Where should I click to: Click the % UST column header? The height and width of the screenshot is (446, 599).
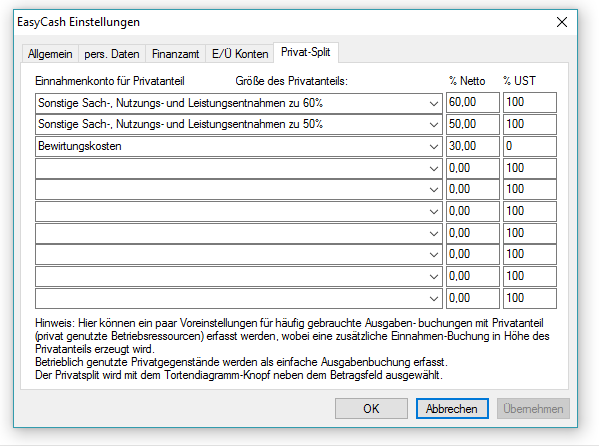[519, 81]
